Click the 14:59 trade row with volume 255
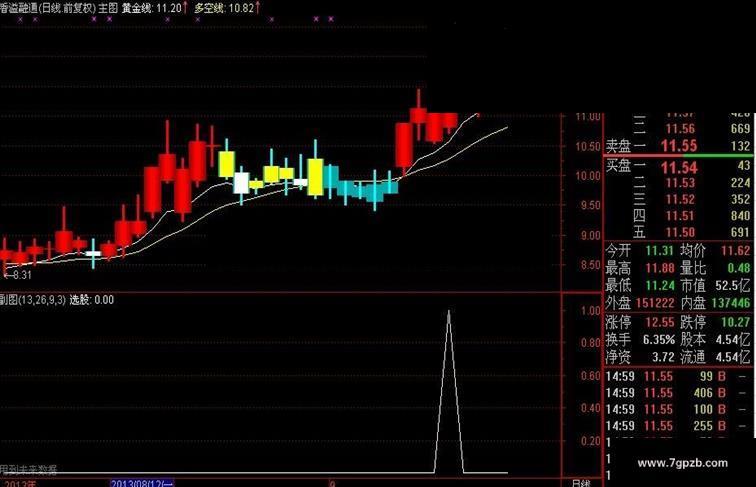Image resolution: width=756 pixels, height=487 pixels. (677, 426)
